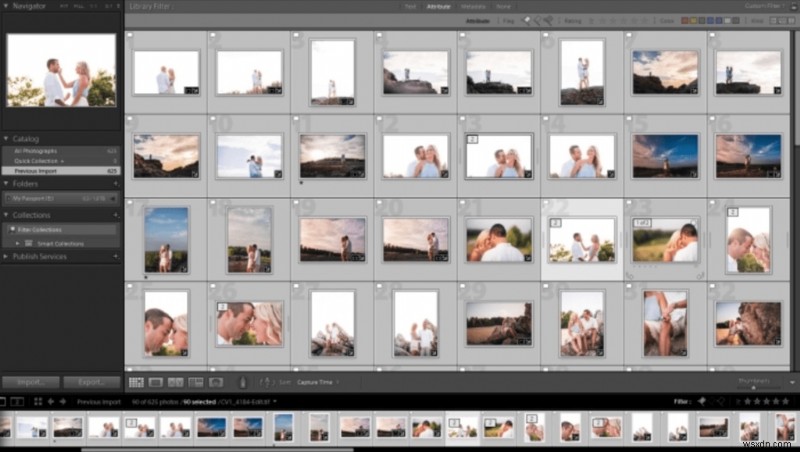Expand the Publish Services panel
The image size is (800, 452).
coord(6,257)
